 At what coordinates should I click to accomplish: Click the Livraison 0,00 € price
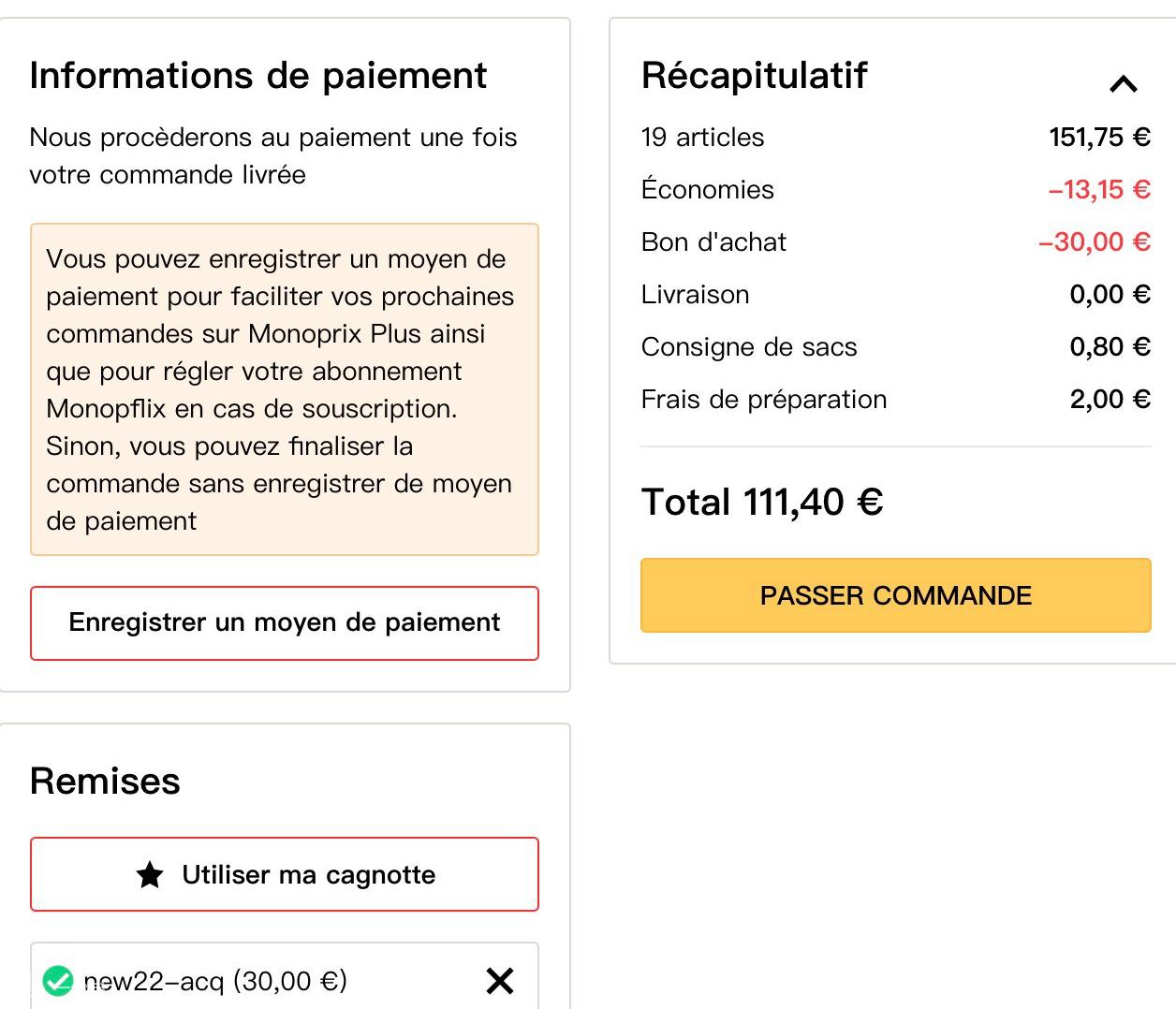coord(1110,295)
